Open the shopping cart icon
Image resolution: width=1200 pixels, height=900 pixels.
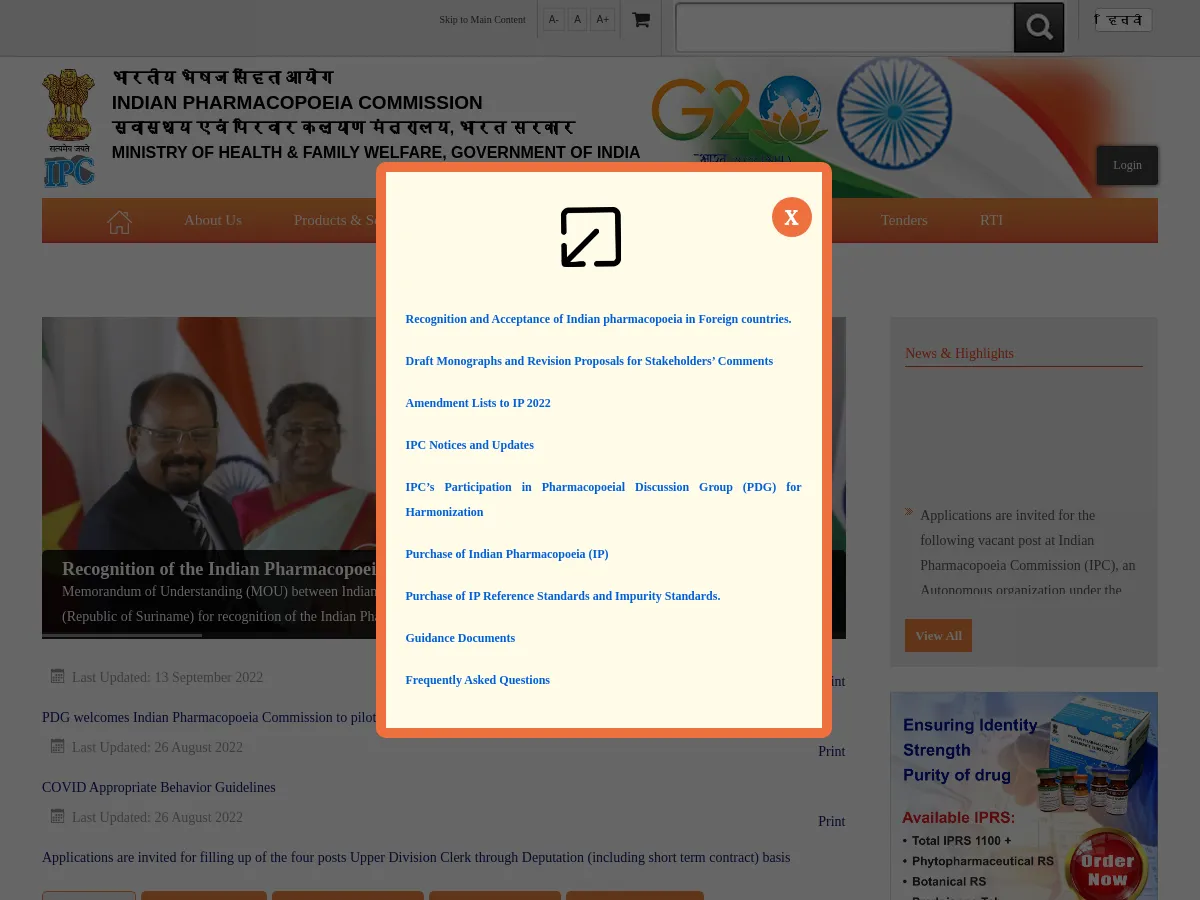pyautogui.click(x=641, y=20)
